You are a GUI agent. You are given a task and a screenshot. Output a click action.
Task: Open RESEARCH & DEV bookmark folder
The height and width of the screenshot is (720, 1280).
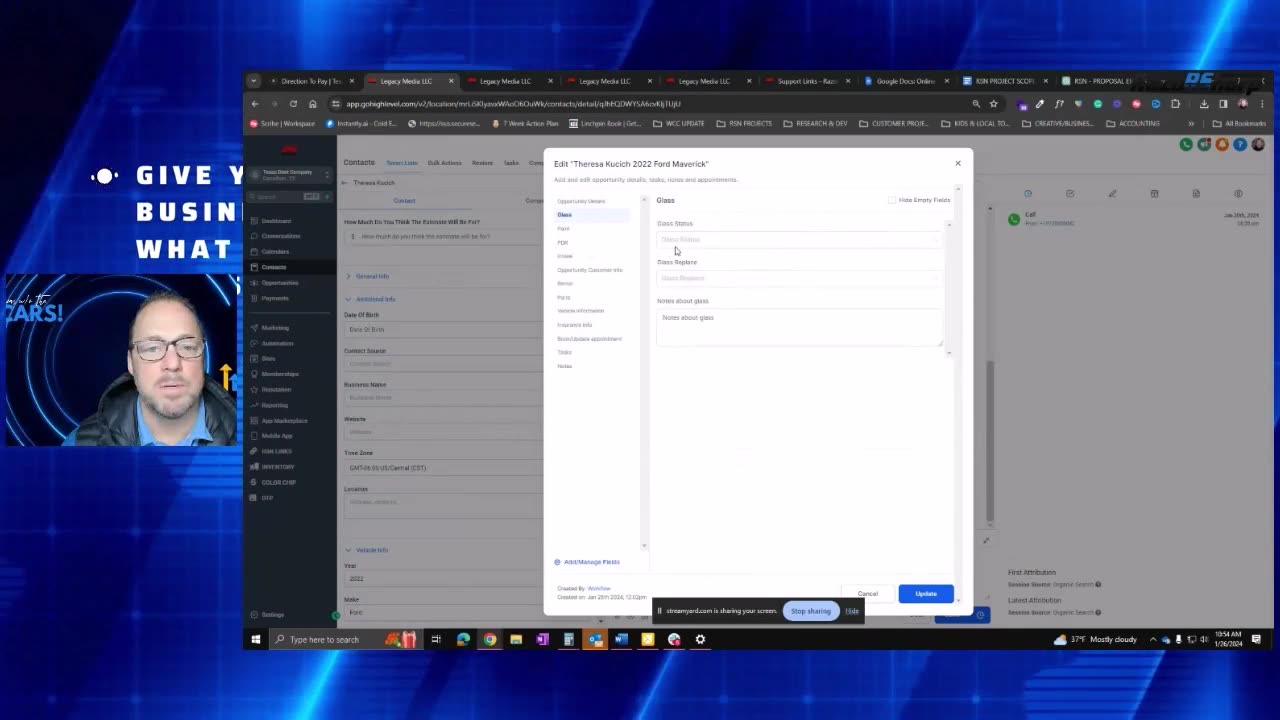pyautogui.click(x=815, y=124)
